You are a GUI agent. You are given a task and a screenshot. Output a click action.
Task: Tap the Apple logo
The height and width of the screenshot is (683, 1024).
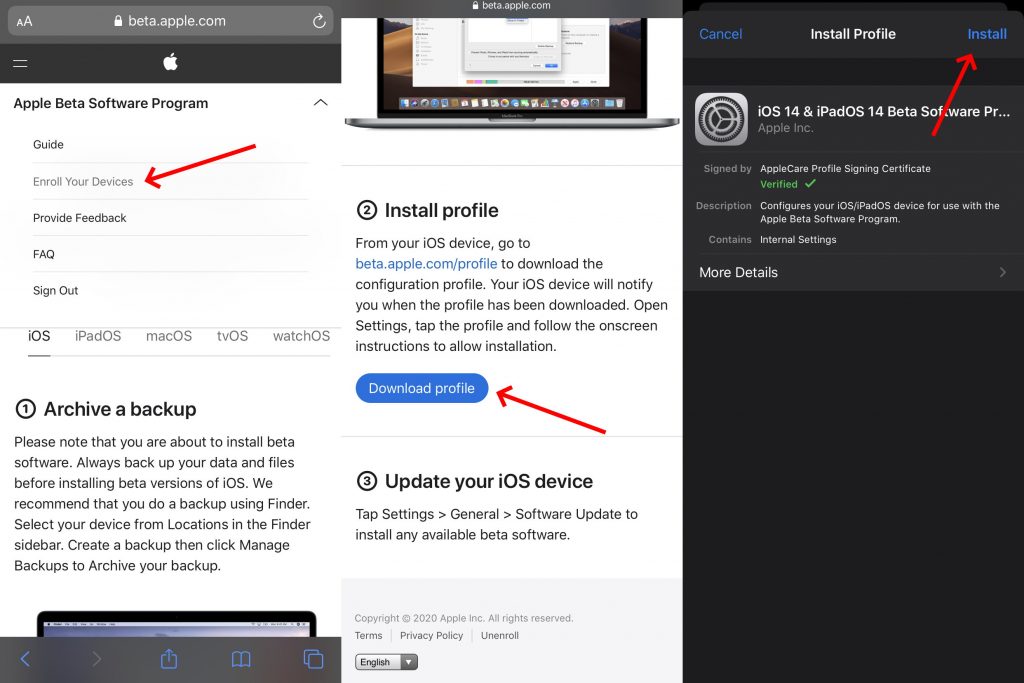pyautogui.click(x=170, y=62)
